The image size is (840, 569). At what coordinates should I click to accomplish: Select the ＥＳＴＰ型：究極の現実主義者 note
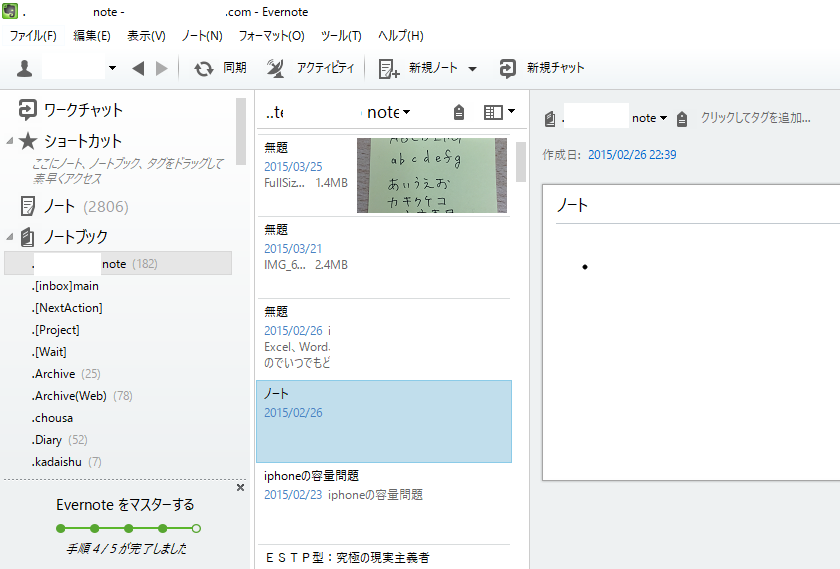pos(384,558)
